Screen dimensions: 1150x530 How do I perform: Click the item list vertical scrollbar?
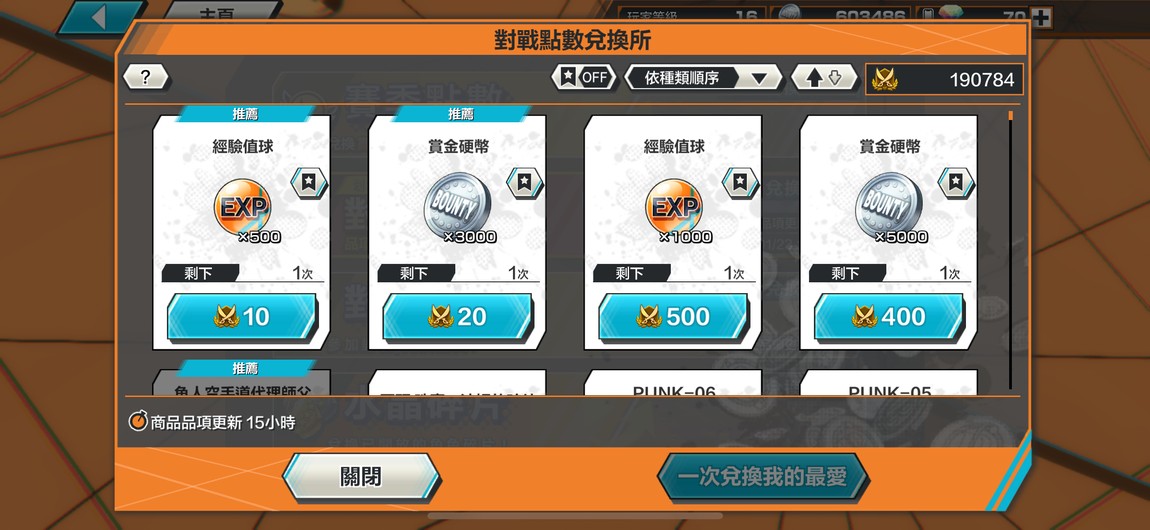pos(1011,249)
